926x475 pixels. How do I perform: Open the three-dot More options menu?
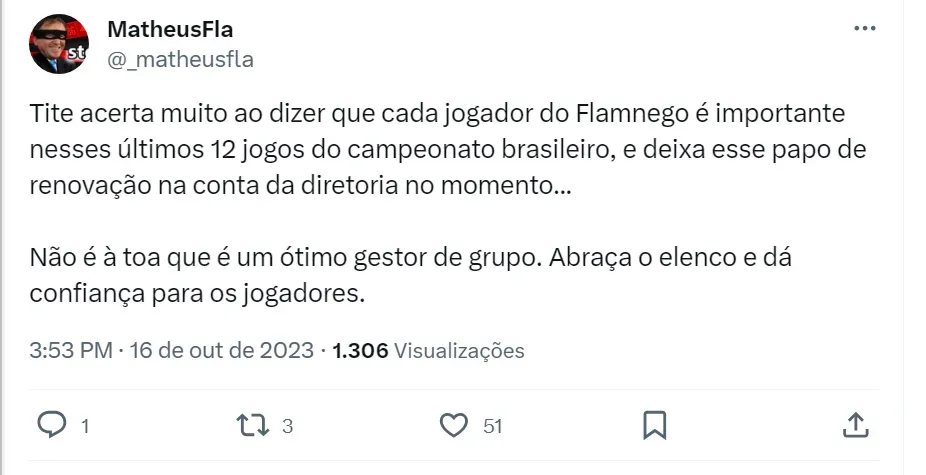point(864,29)
